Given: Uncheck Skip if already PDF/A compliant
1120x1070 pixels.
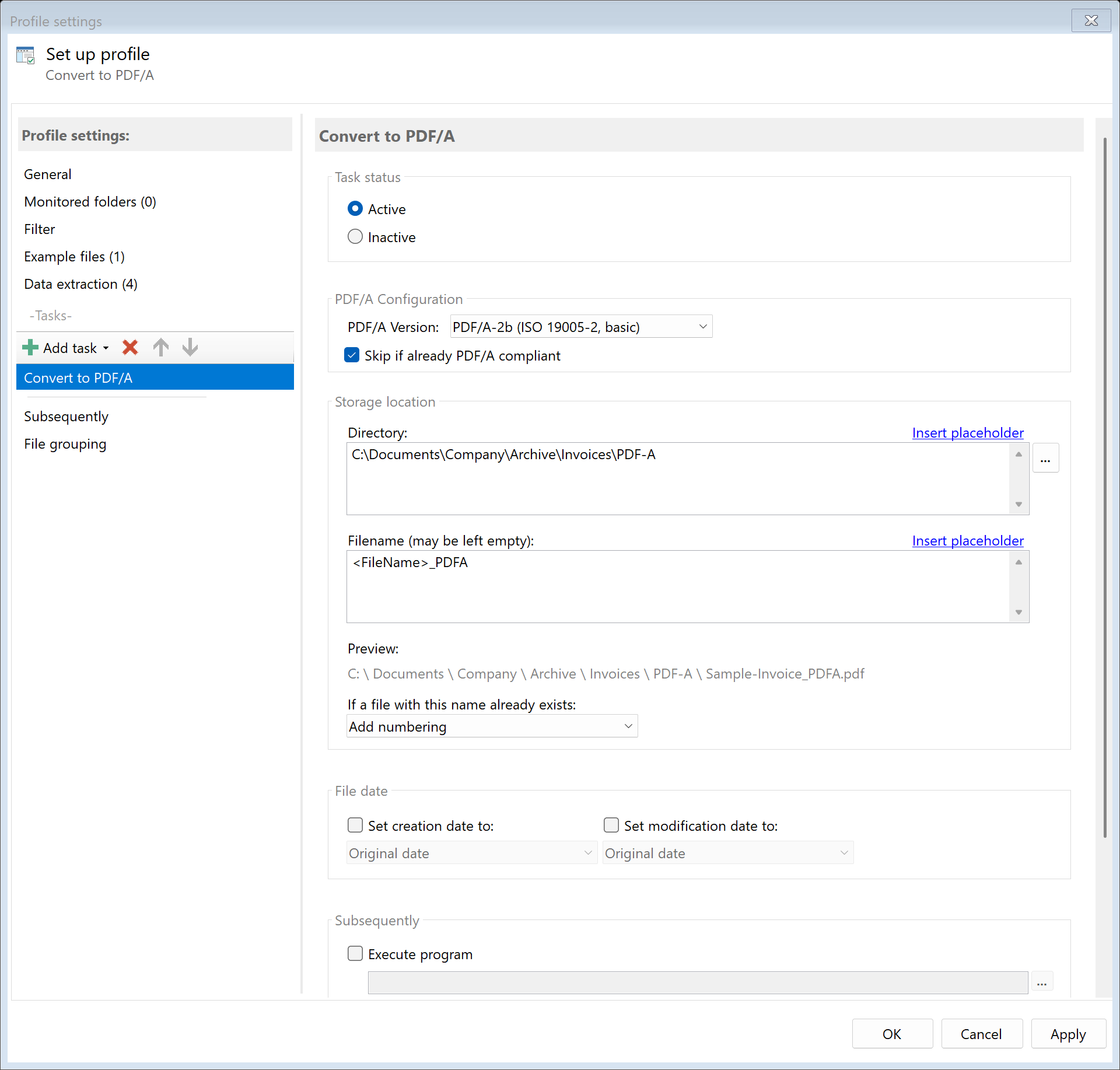Looking at the screenshot, I should 352,355.
